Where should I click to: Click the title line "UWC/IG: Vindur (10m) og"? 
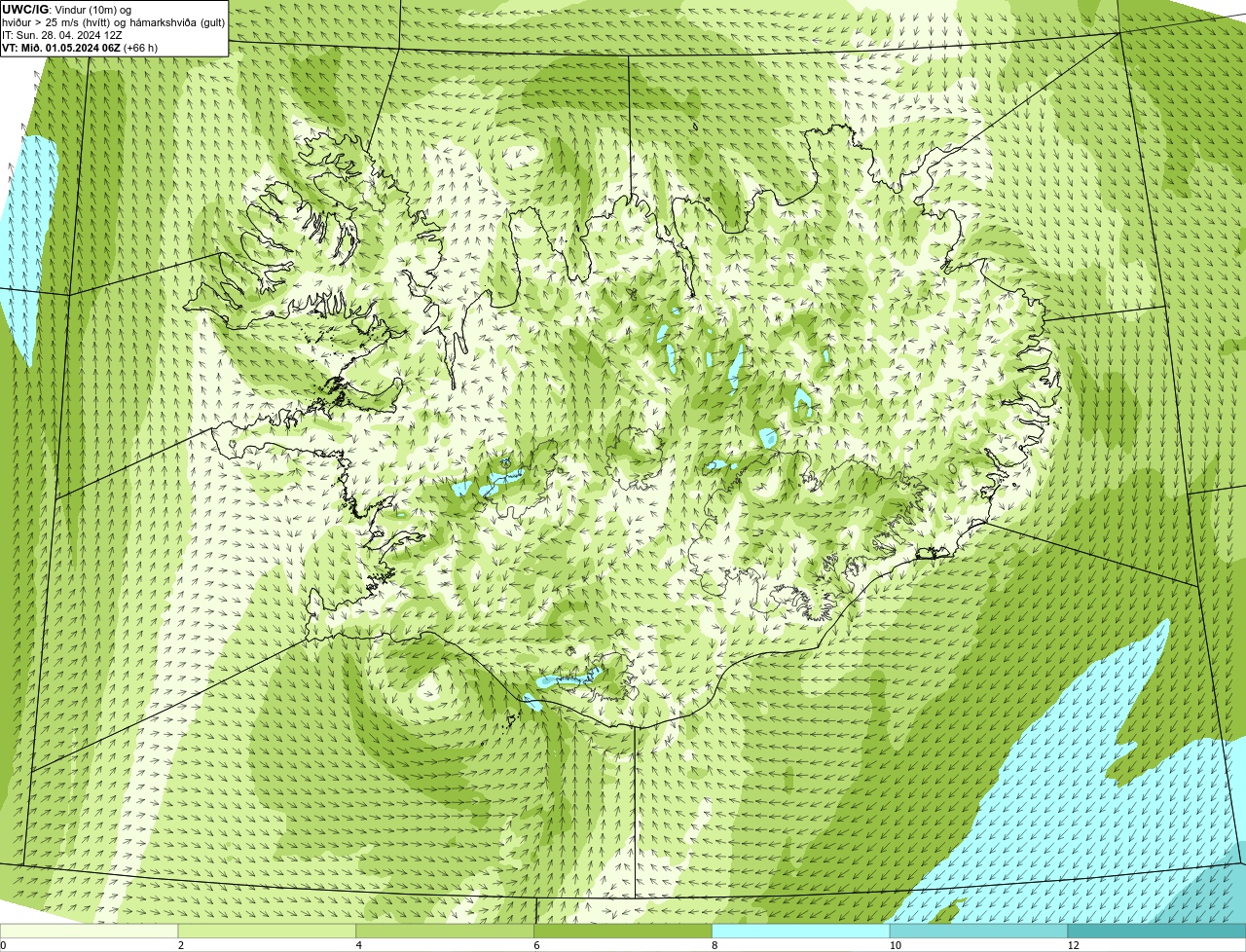click(x=67, y=9)
